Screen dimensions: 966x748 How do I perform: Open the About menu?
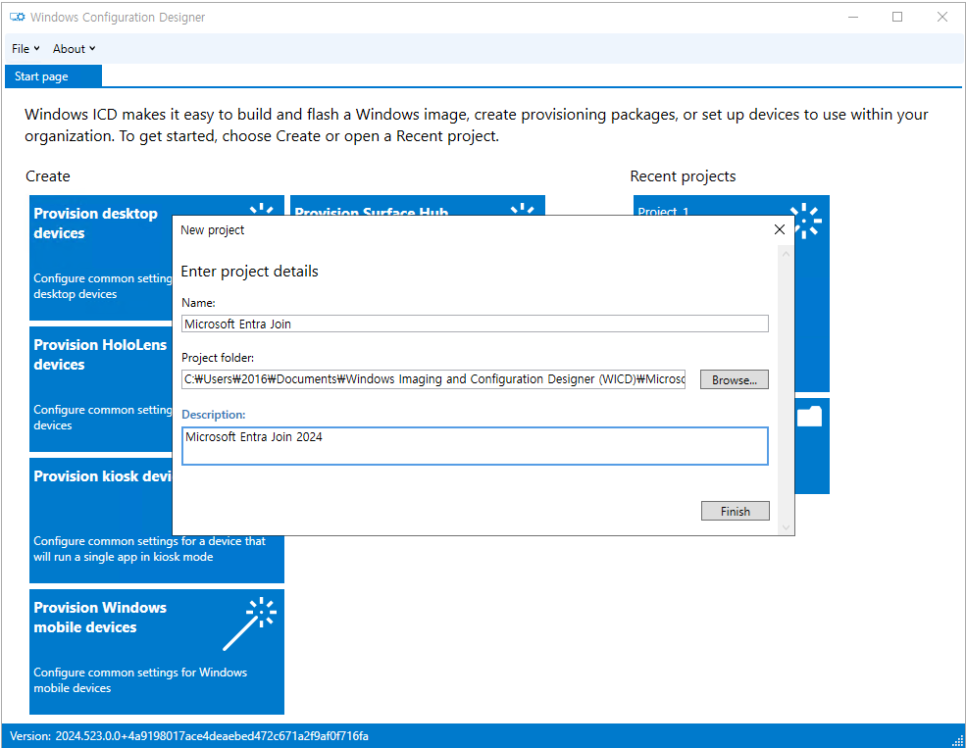(x=74, y=49)
